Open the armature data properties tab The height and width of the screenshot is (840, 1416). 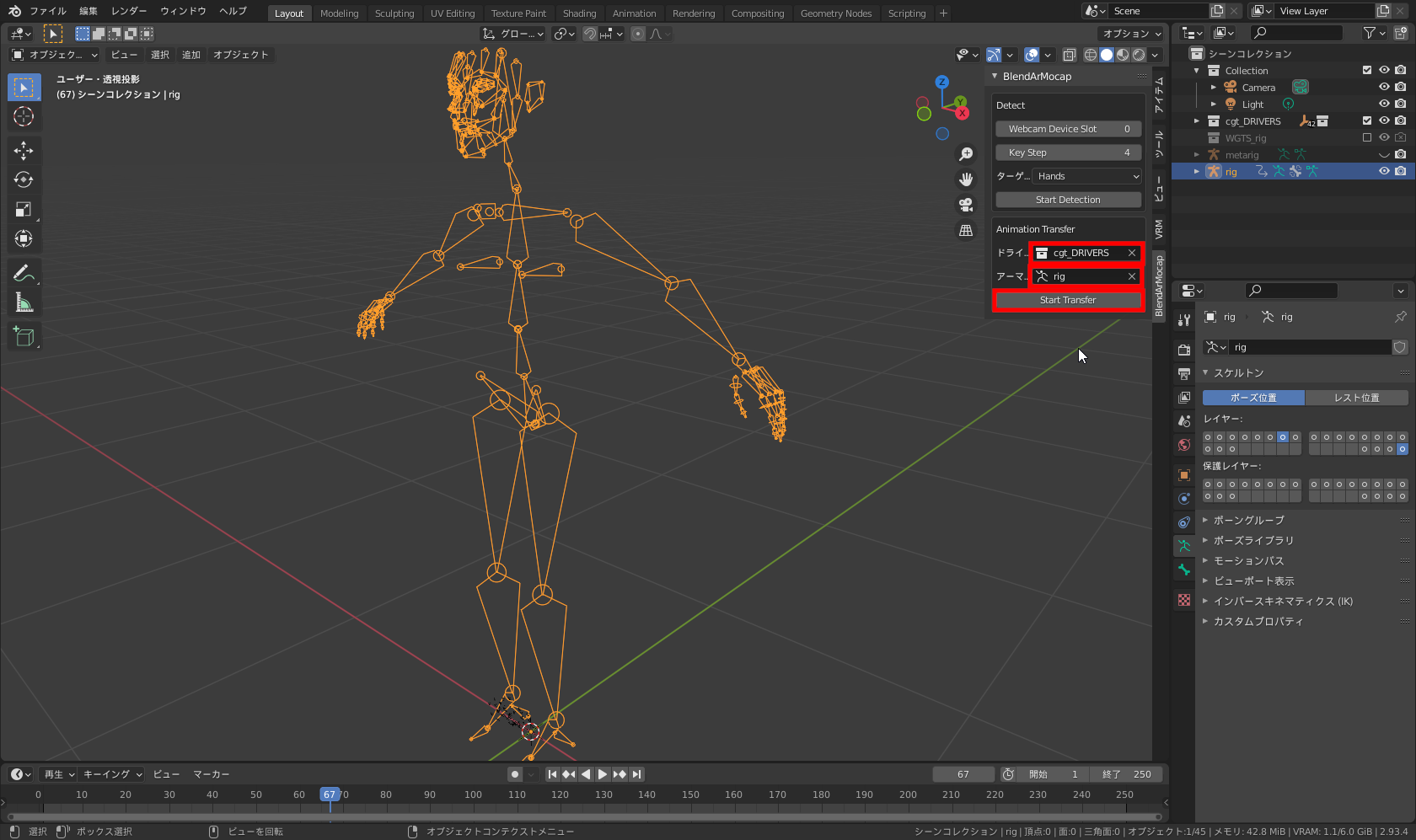[x=1183, y=545]
